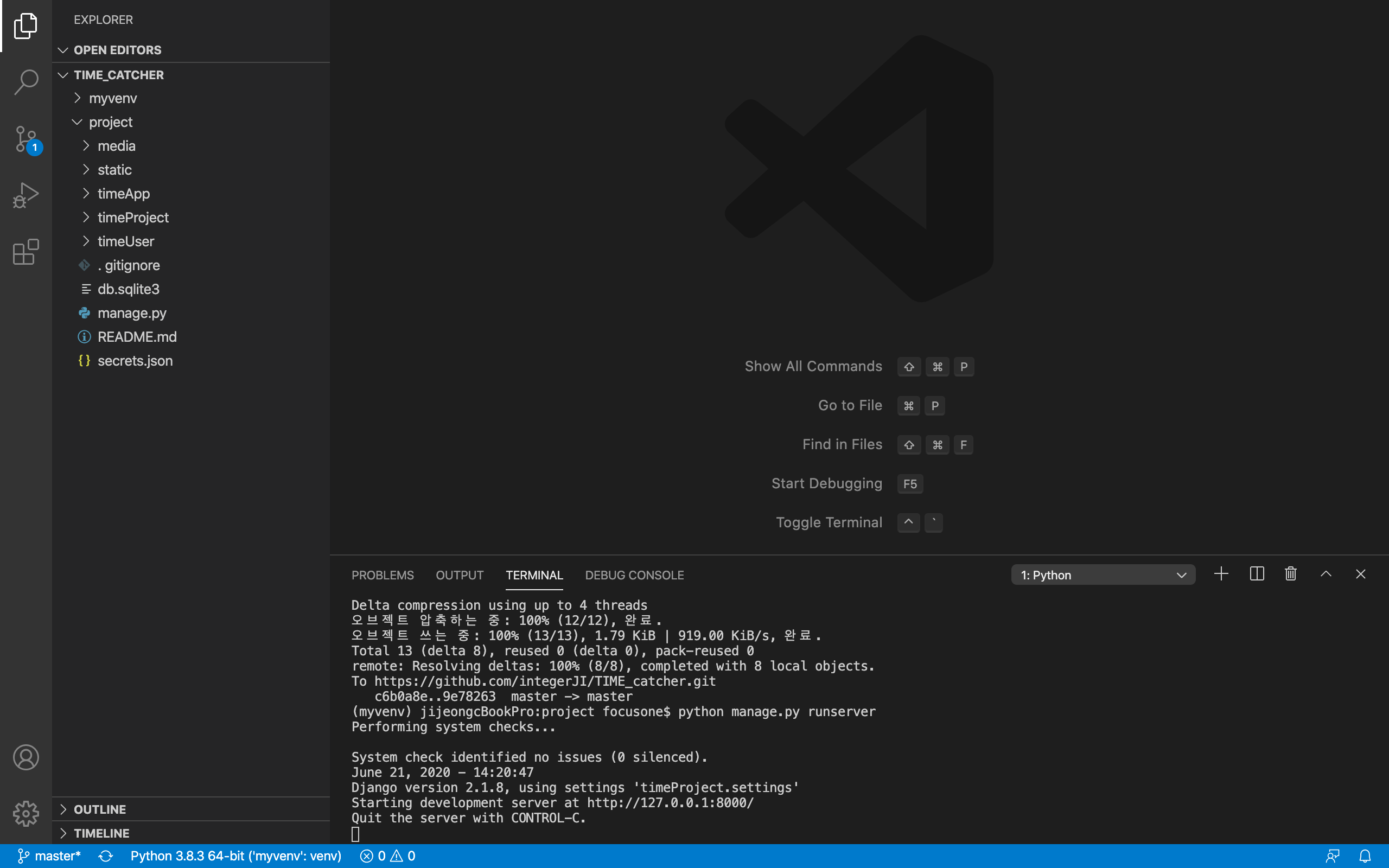The image size is (1389, 868).
Task: Open manage.py file in explorer
Action: [132, 313]
